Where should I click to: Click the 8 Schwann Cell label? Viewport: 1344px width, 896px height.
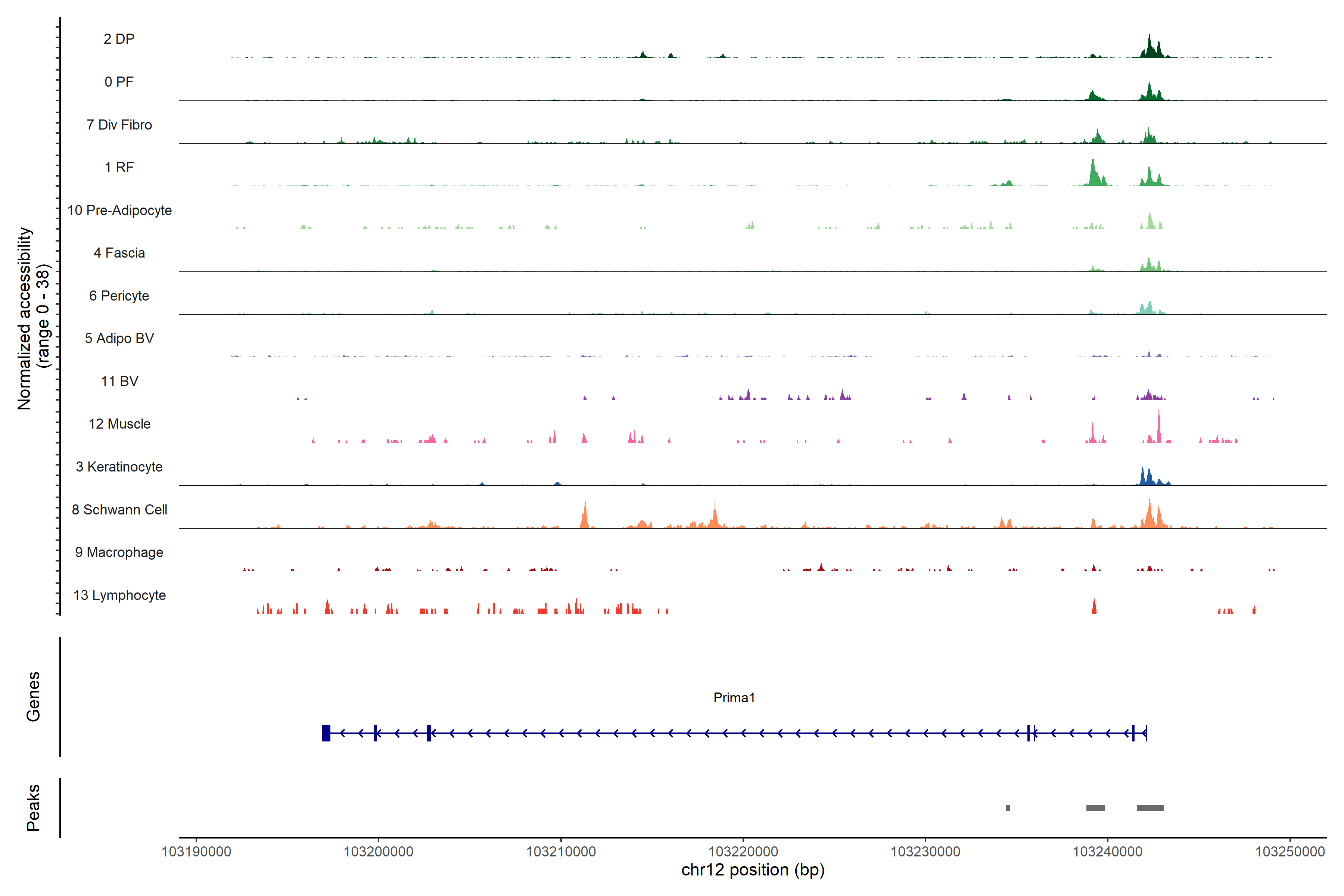119,510
